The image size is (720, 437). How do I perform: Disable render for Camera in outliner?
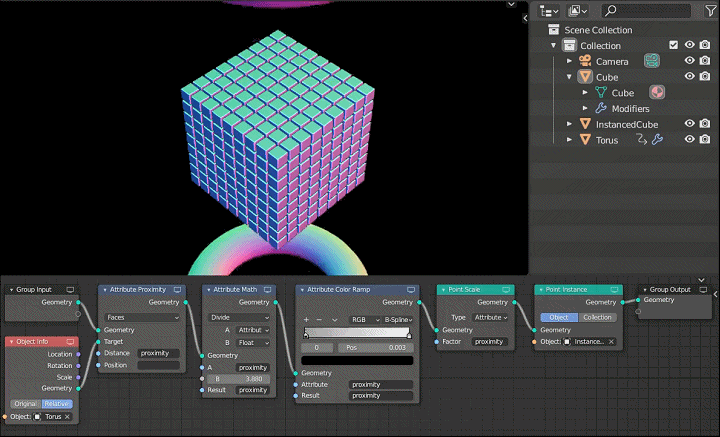(x=705, y=61)
